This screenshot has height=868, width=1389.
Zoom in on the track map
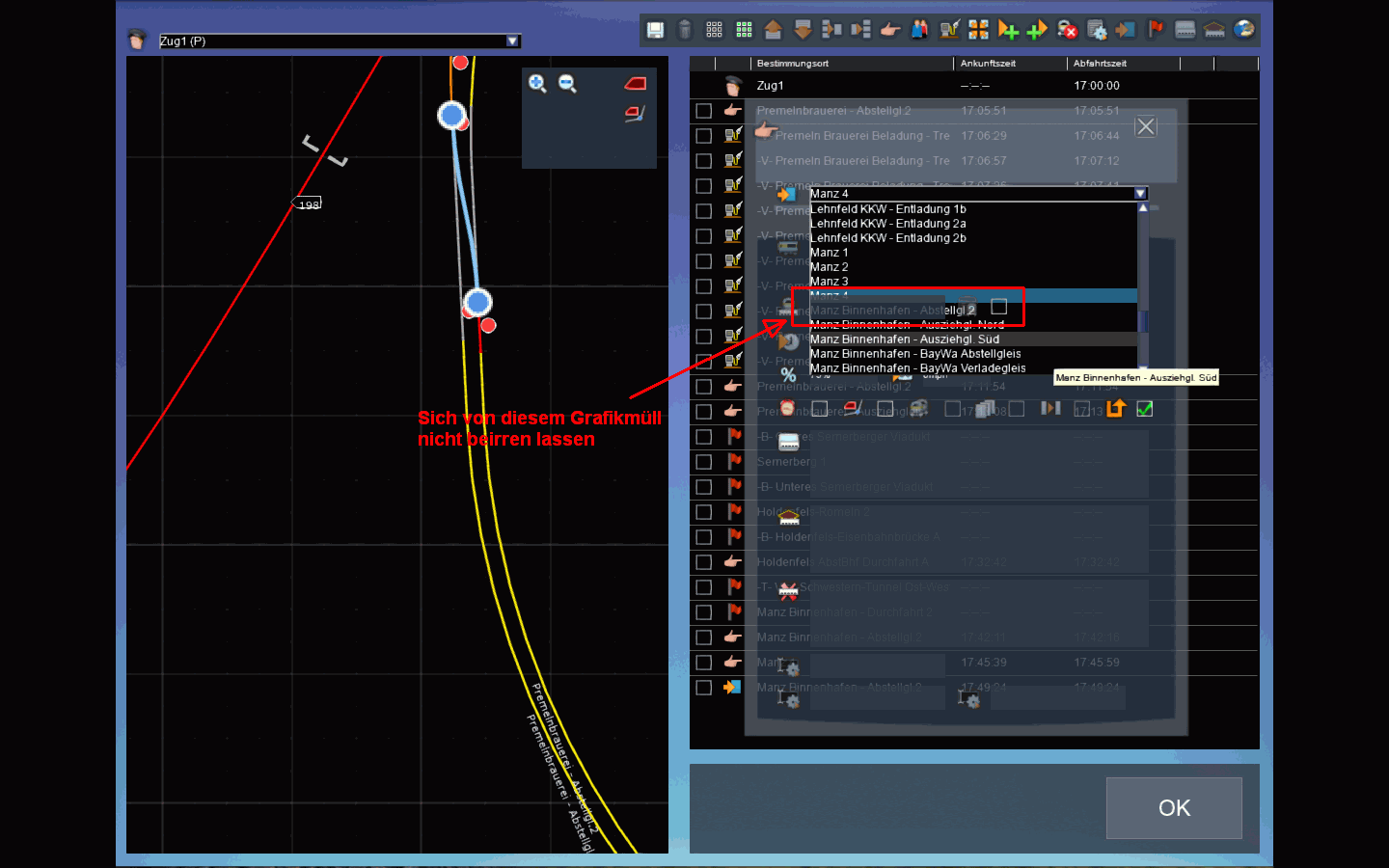click(537, 84)
